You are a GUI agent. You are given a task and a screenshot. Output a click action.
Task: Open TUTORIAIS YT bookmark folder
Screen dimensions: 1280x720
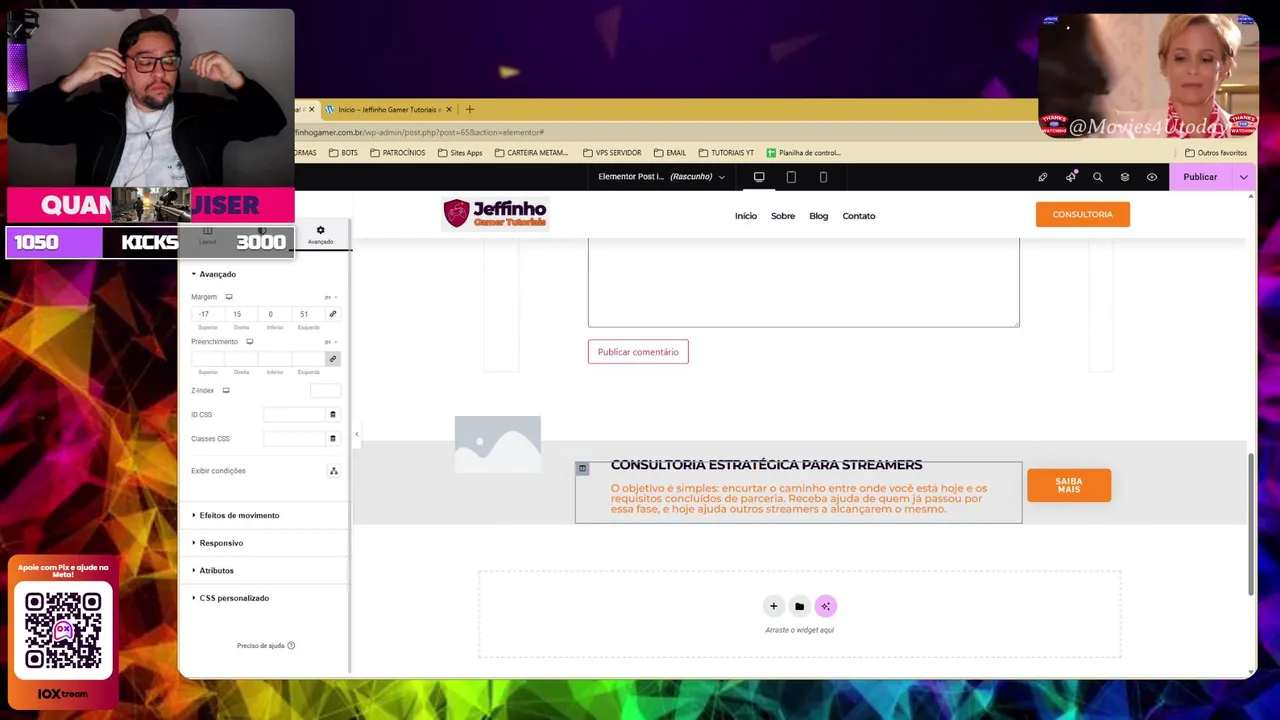coord(726,153)
